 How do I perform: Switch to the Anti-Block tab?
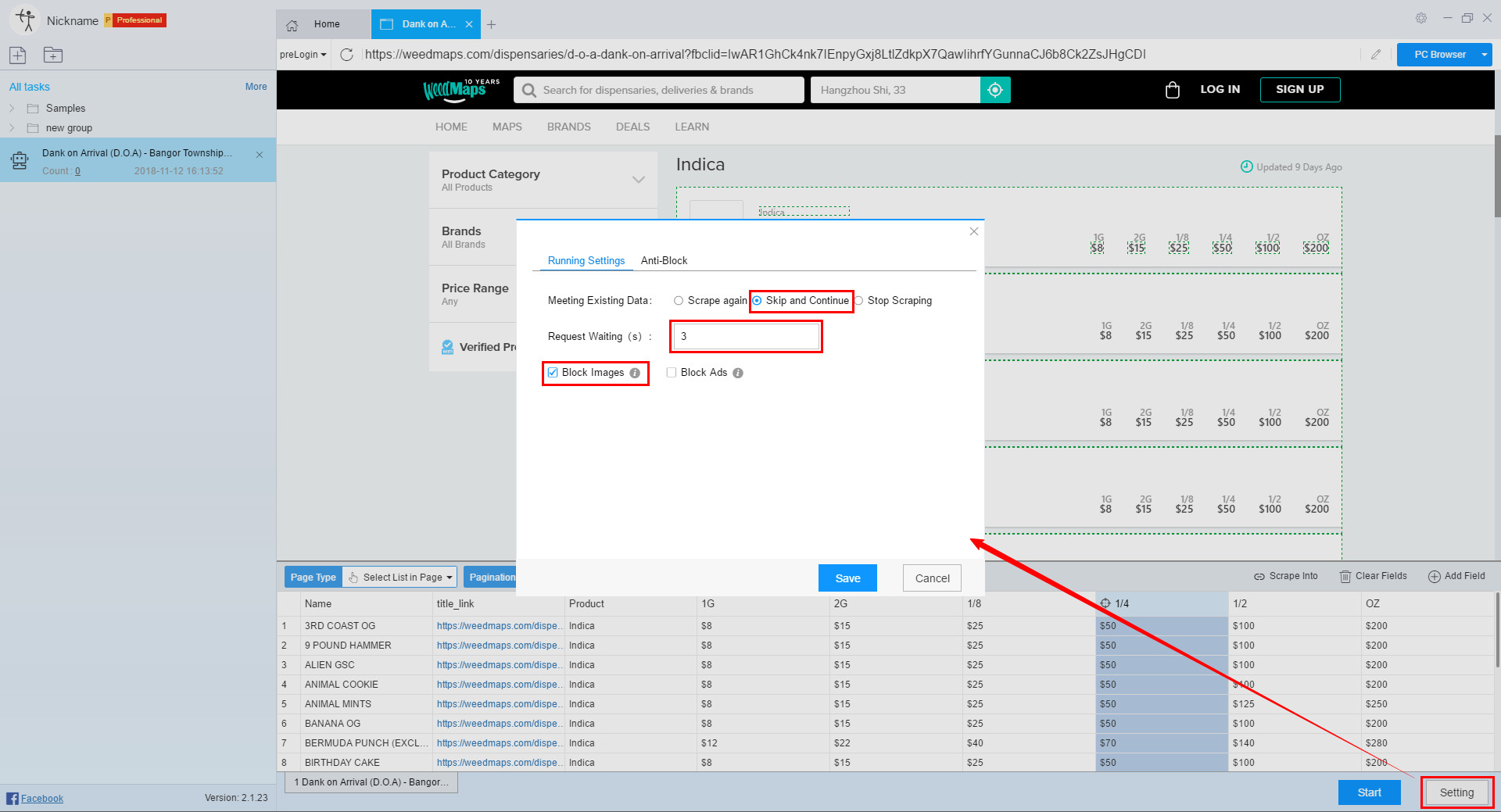664,260
